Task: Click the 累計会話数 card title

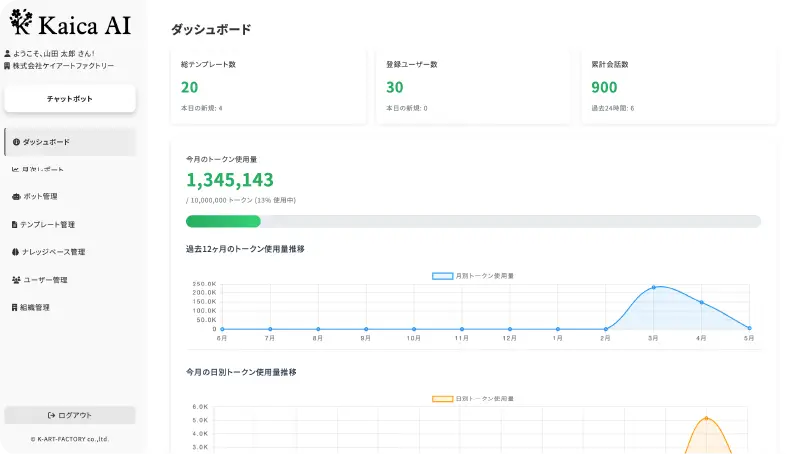Action: (610, 65)
